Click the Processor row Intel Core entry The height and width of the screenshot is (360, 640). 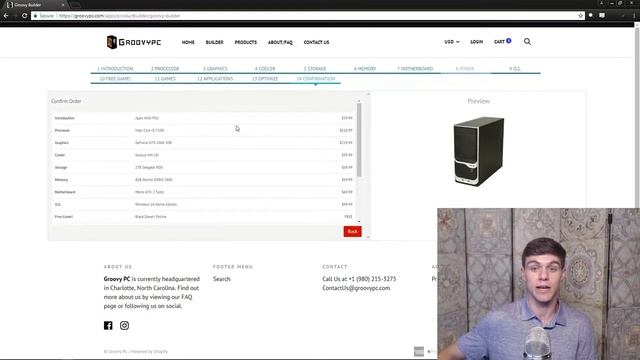tap(149, 130)
